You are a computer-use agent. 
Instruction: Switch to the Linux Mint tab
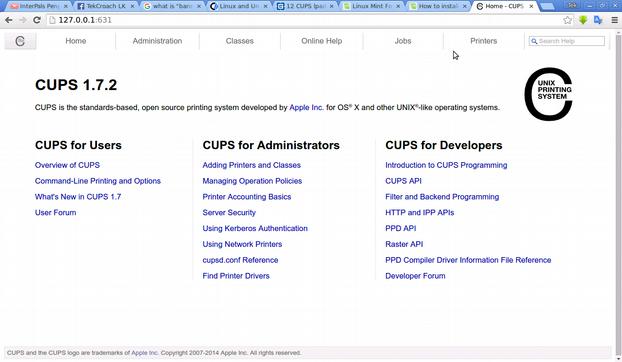[x=372, y=6]
